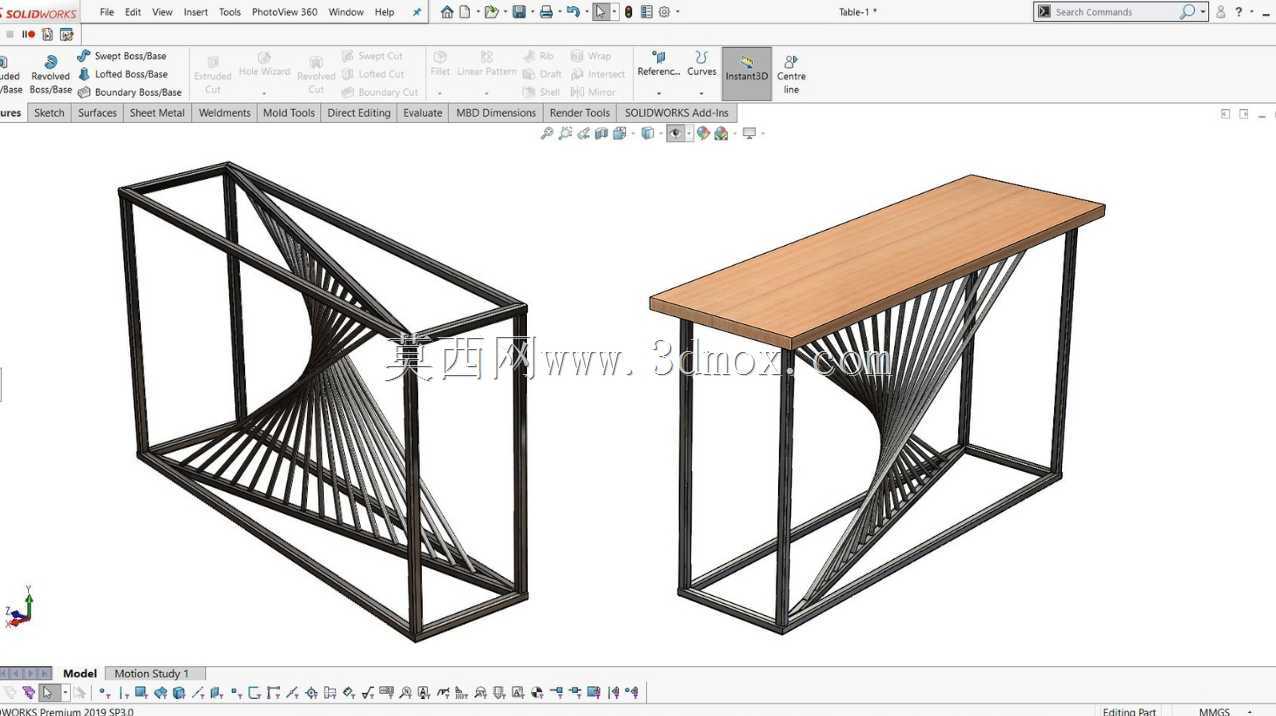Click the Home icon in the title toolbar
The image size is (1276, 716).
pos(447,12)
